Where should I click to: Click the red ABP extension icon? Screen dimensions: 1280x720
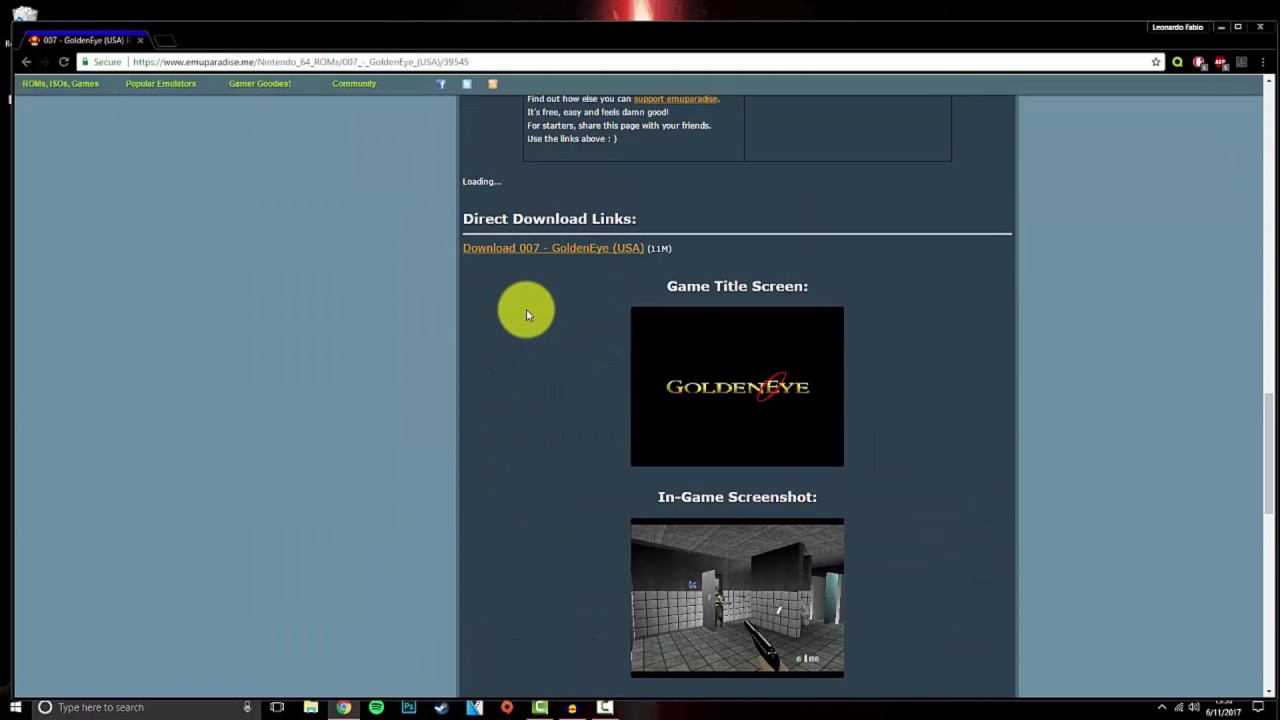pos(1220,63)
